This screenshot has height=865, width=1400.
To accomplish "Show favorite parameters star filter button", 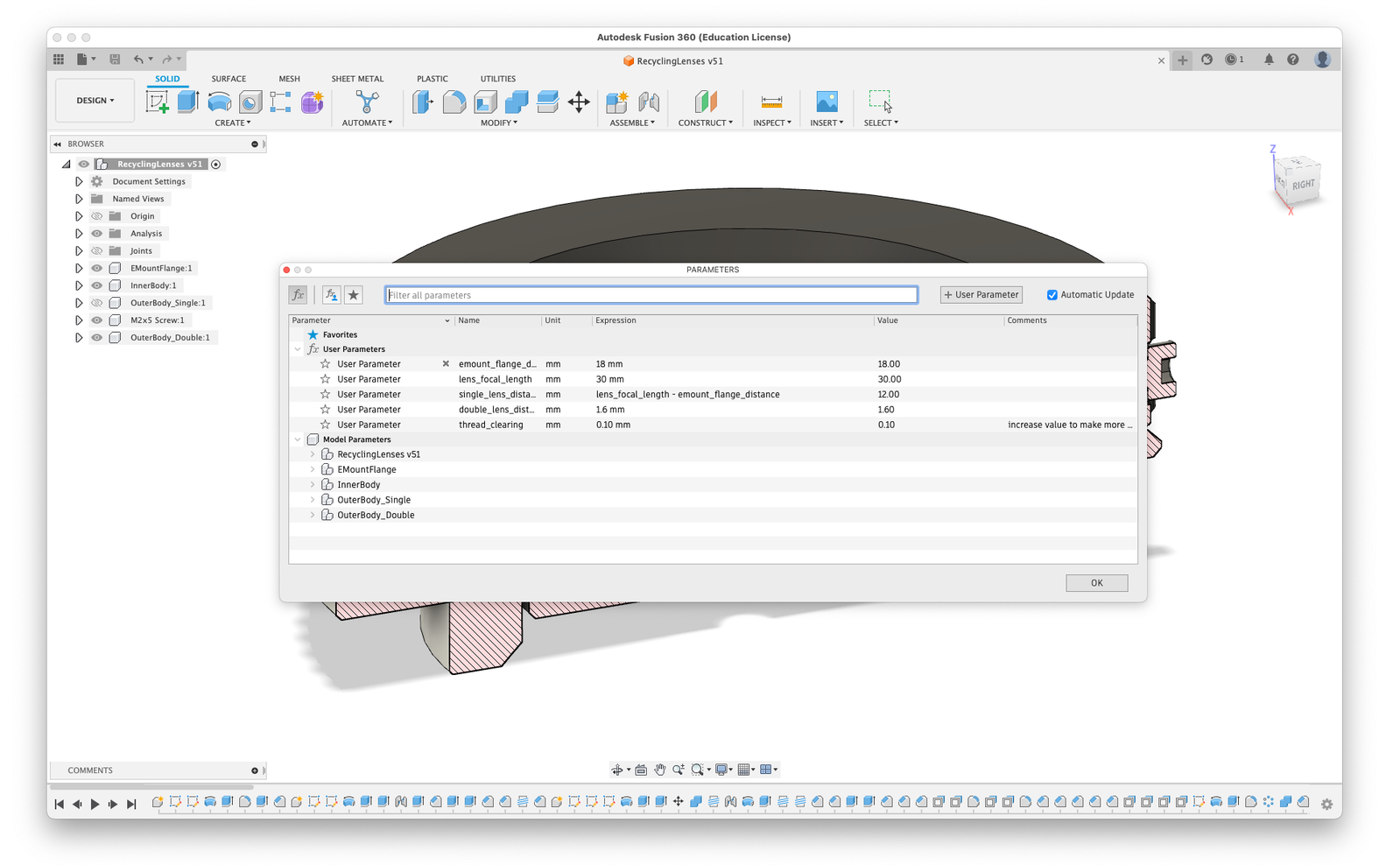I will click(x=354, y=295).
